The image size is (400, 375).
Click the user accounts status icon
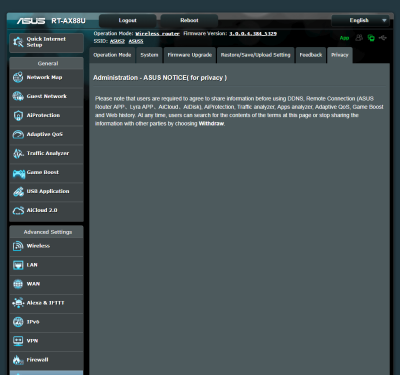359,38
